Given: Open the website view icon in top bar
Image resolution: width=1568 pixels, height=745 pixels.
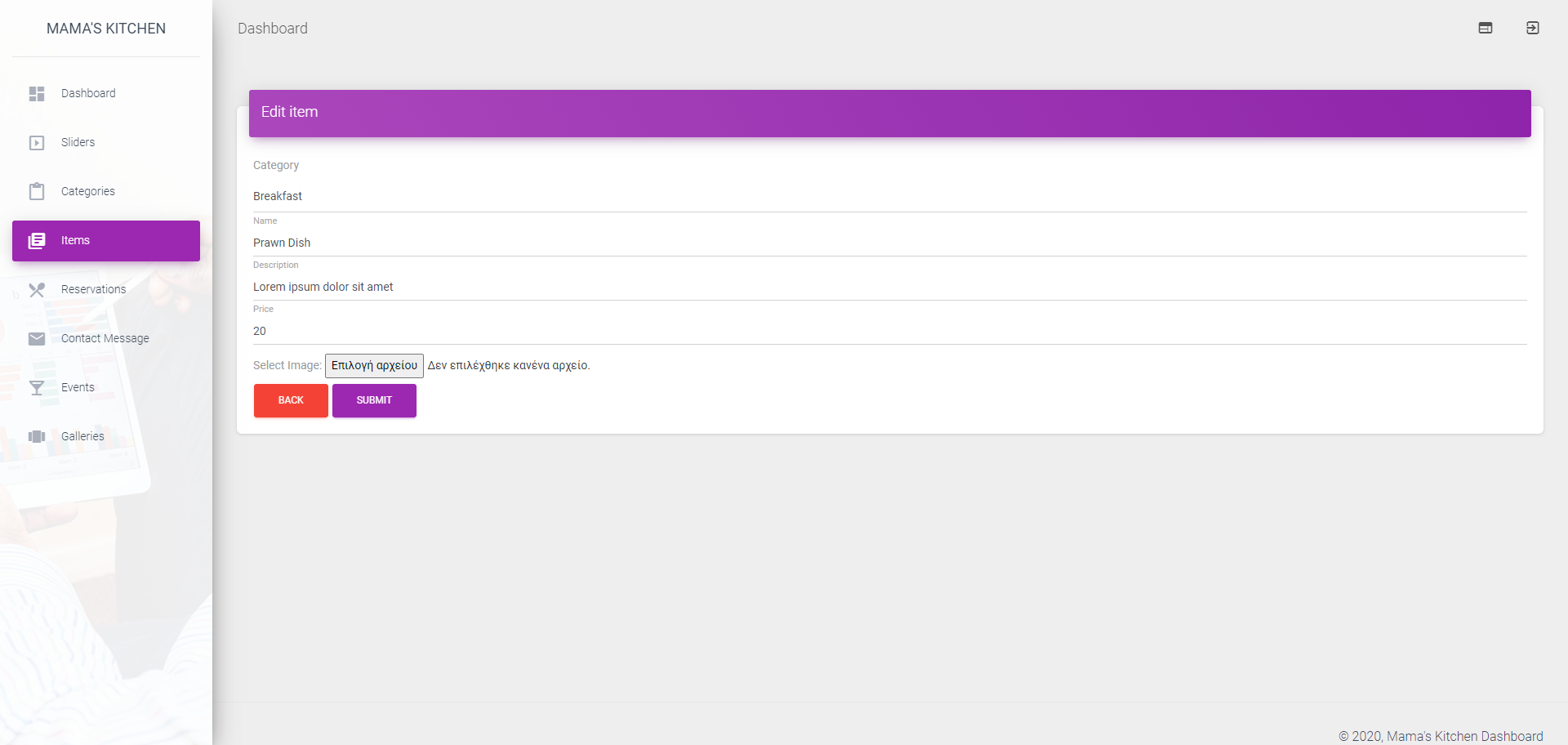Looking at the screenshot, I should point(1486,28).
